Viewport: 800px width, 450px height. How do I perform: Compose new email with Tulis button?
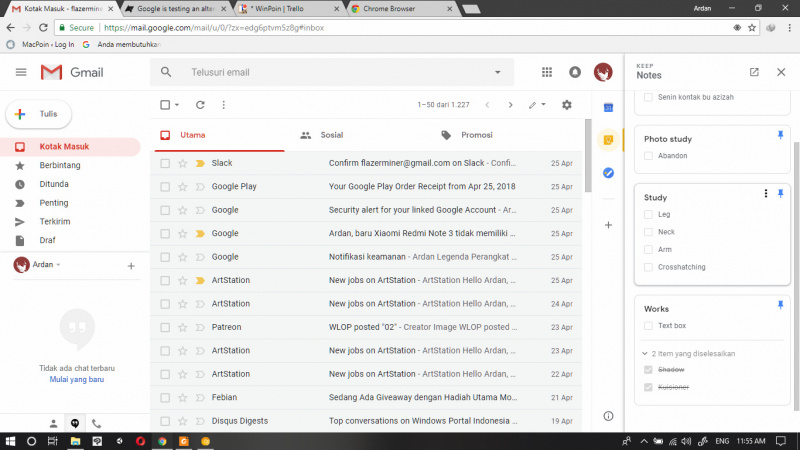point(39,114)
